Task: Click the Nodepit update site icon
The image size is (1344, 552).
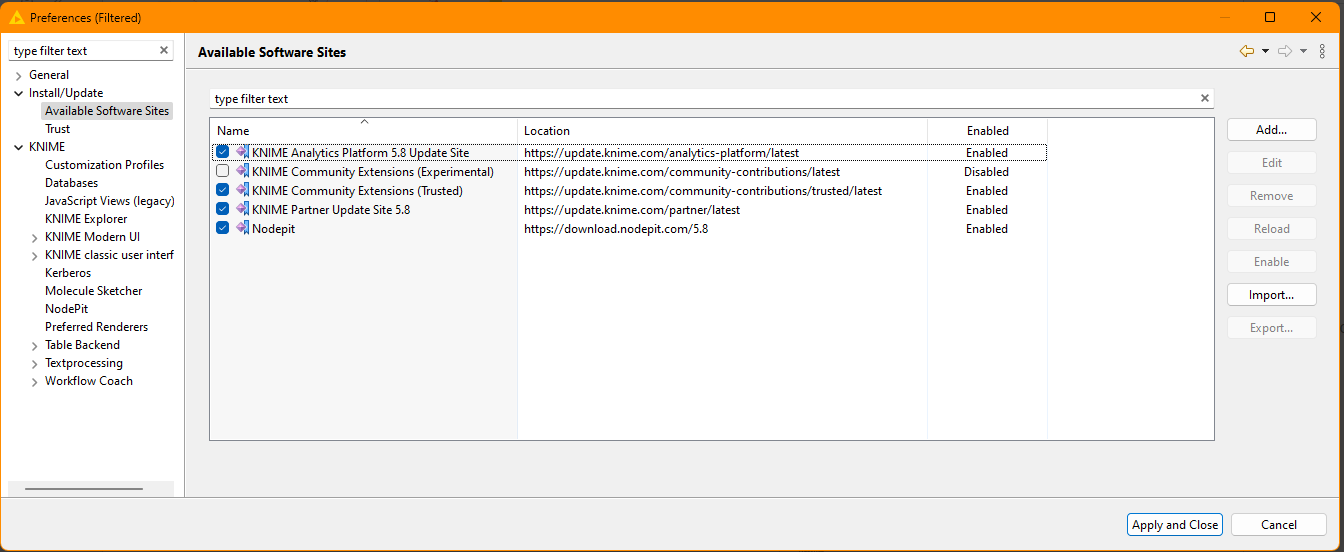Action: (242, 228)
